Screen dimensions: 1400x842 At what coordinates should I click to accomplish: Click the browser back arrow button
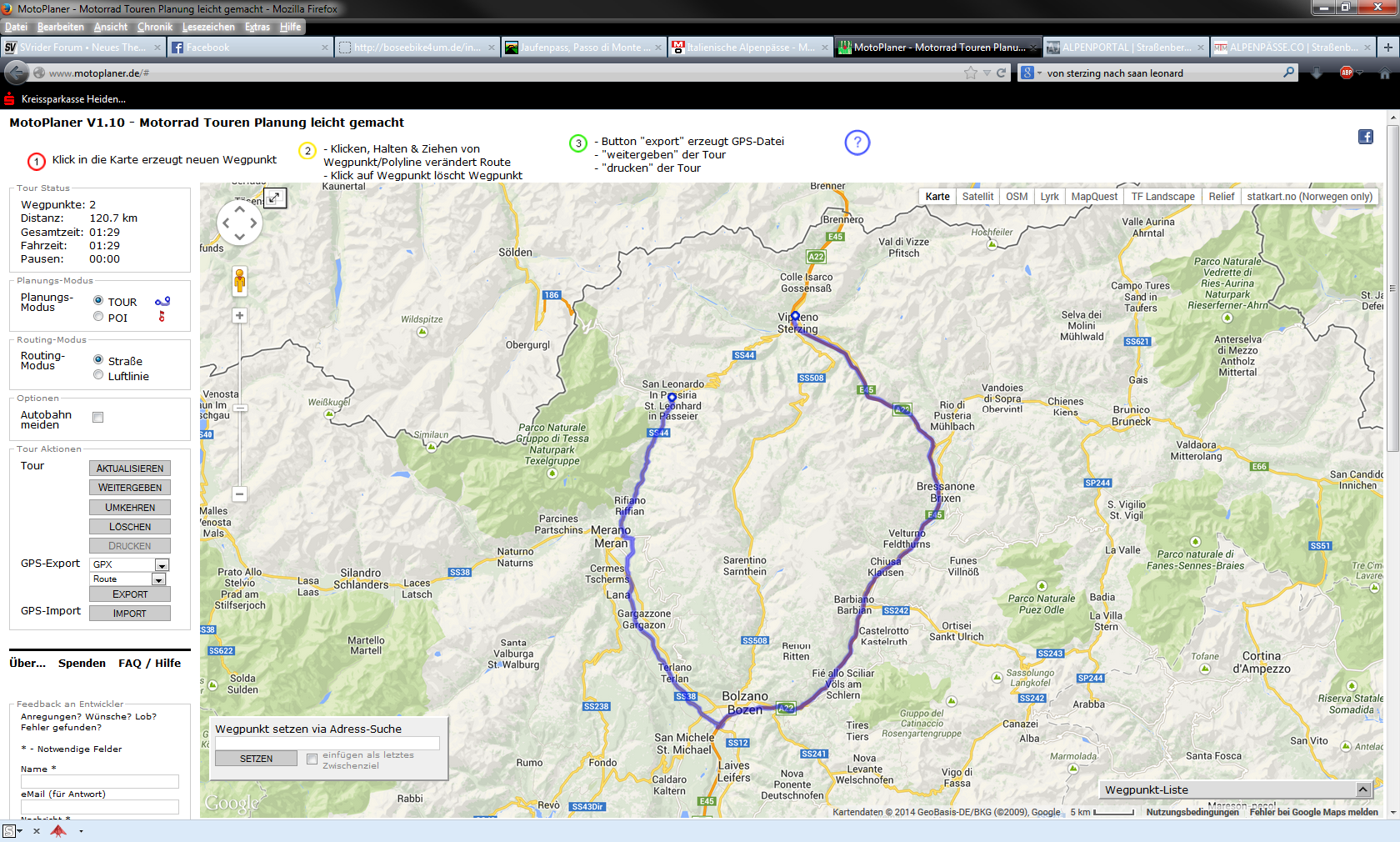[16, 73]
